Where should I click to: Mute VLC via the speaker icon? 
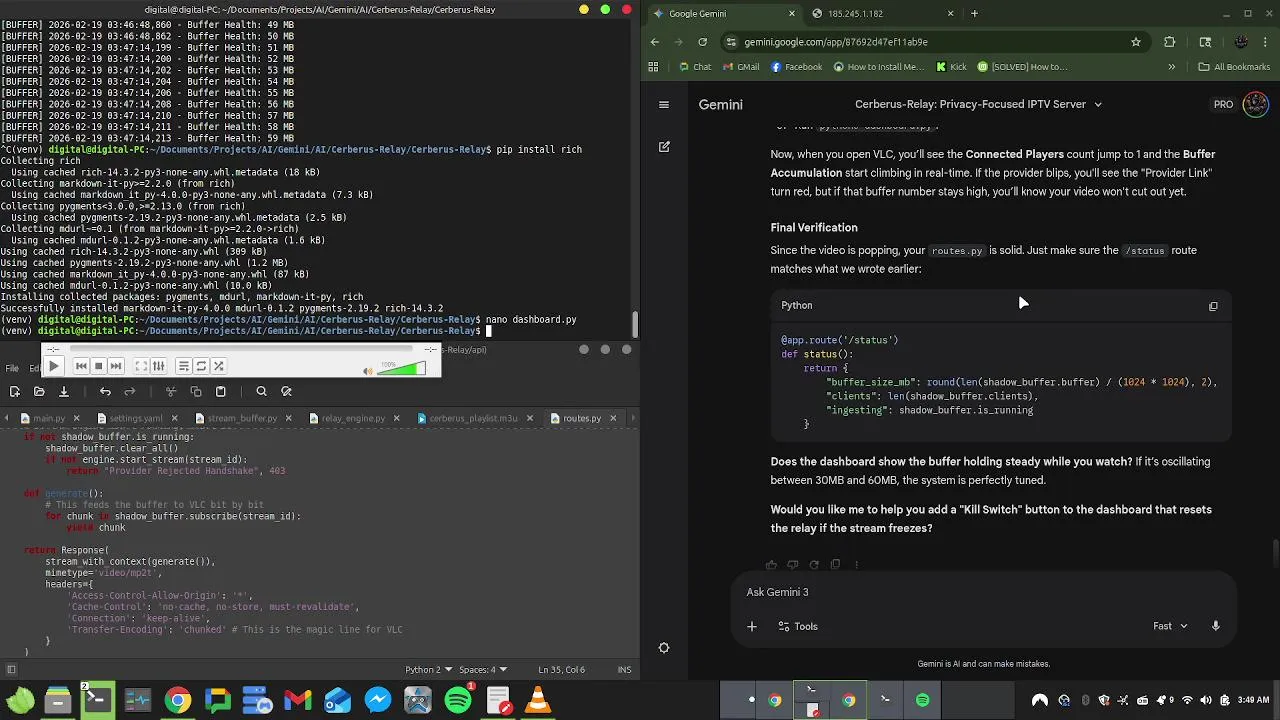tap(368, 371)
